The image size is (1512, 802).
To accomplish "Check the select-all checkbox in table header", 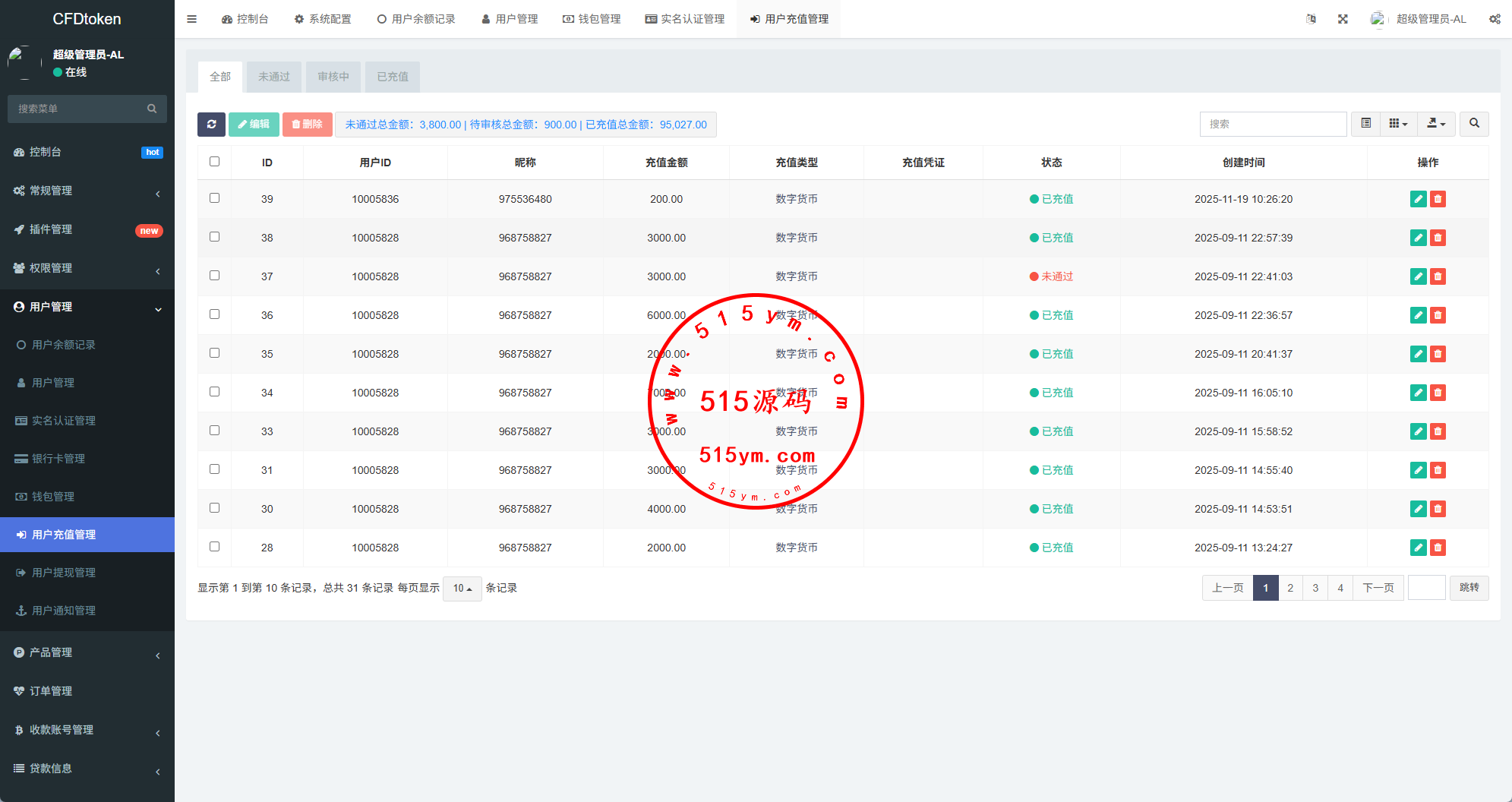I will point(214,162).
